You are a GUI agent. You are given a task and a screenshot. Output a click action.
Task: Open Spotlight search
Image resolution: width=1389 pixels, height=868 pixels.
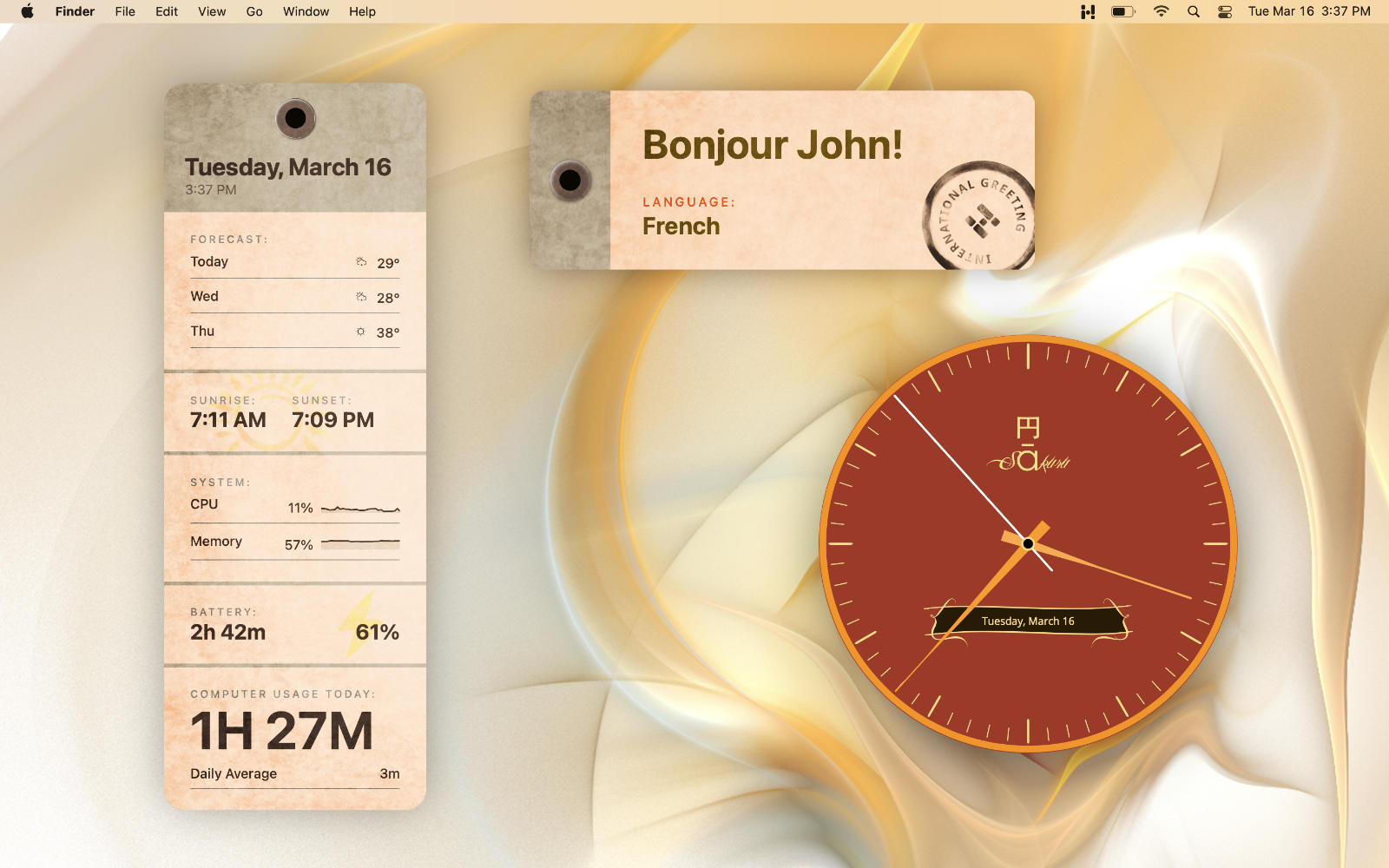click(x=1194, y=11)
